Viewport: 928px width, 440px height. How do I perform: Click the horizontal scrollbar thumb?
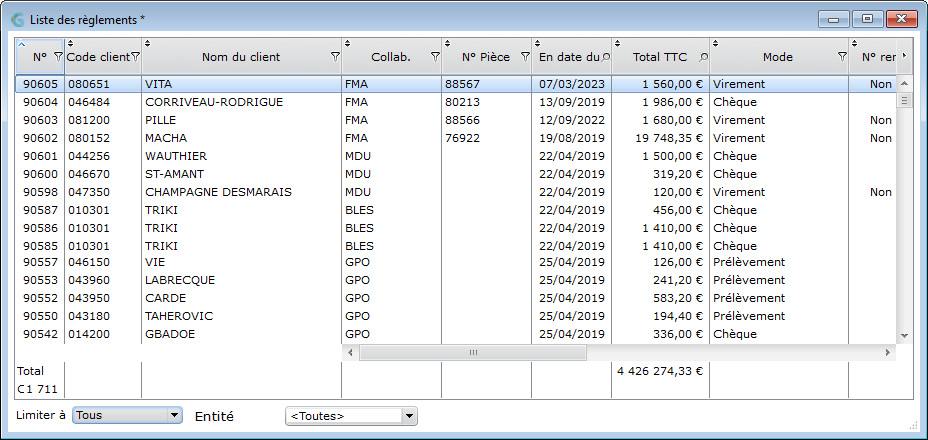tap(473, 352)
